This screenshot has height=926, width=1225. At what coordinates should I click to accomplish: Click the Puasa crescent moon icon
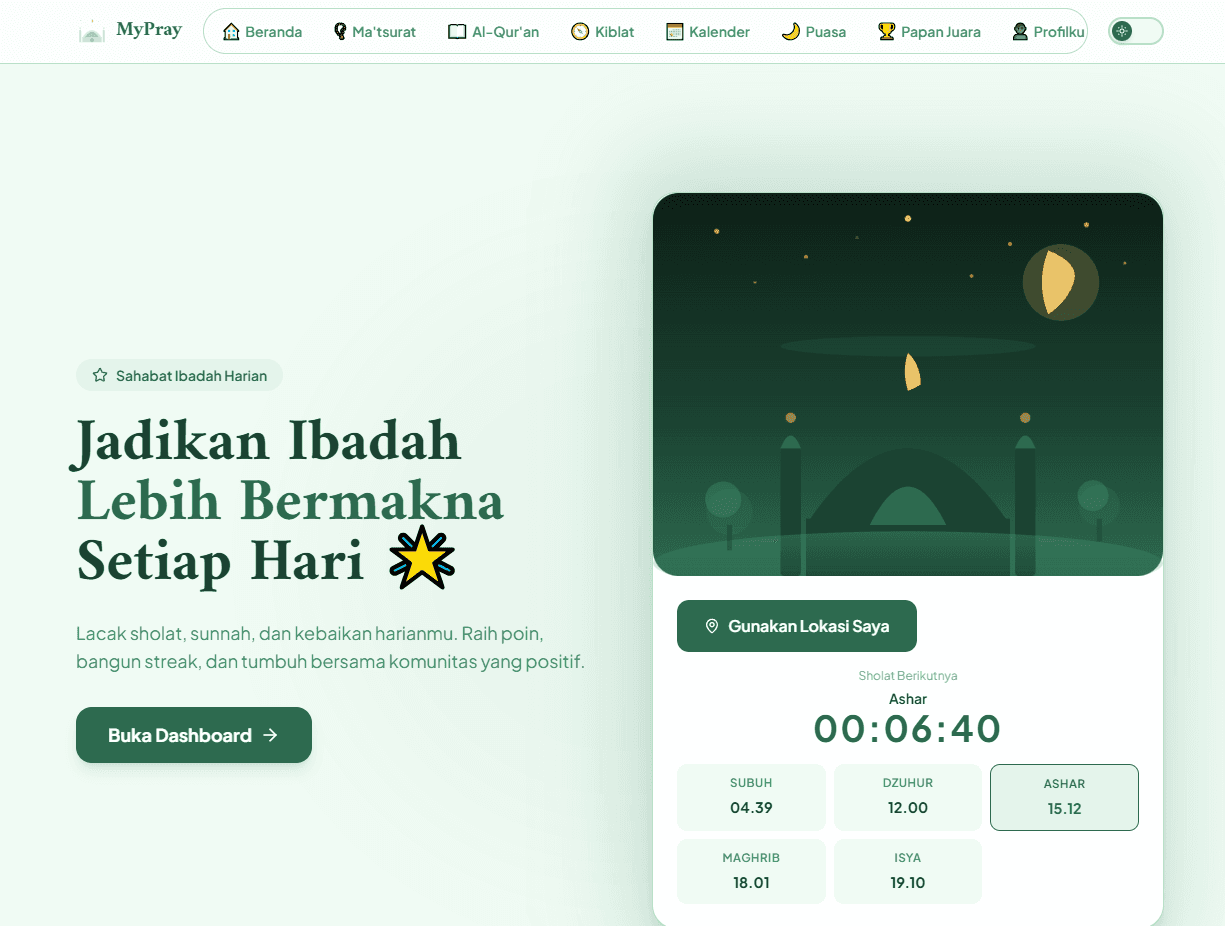pyautogui.click(x=789, y=31)
